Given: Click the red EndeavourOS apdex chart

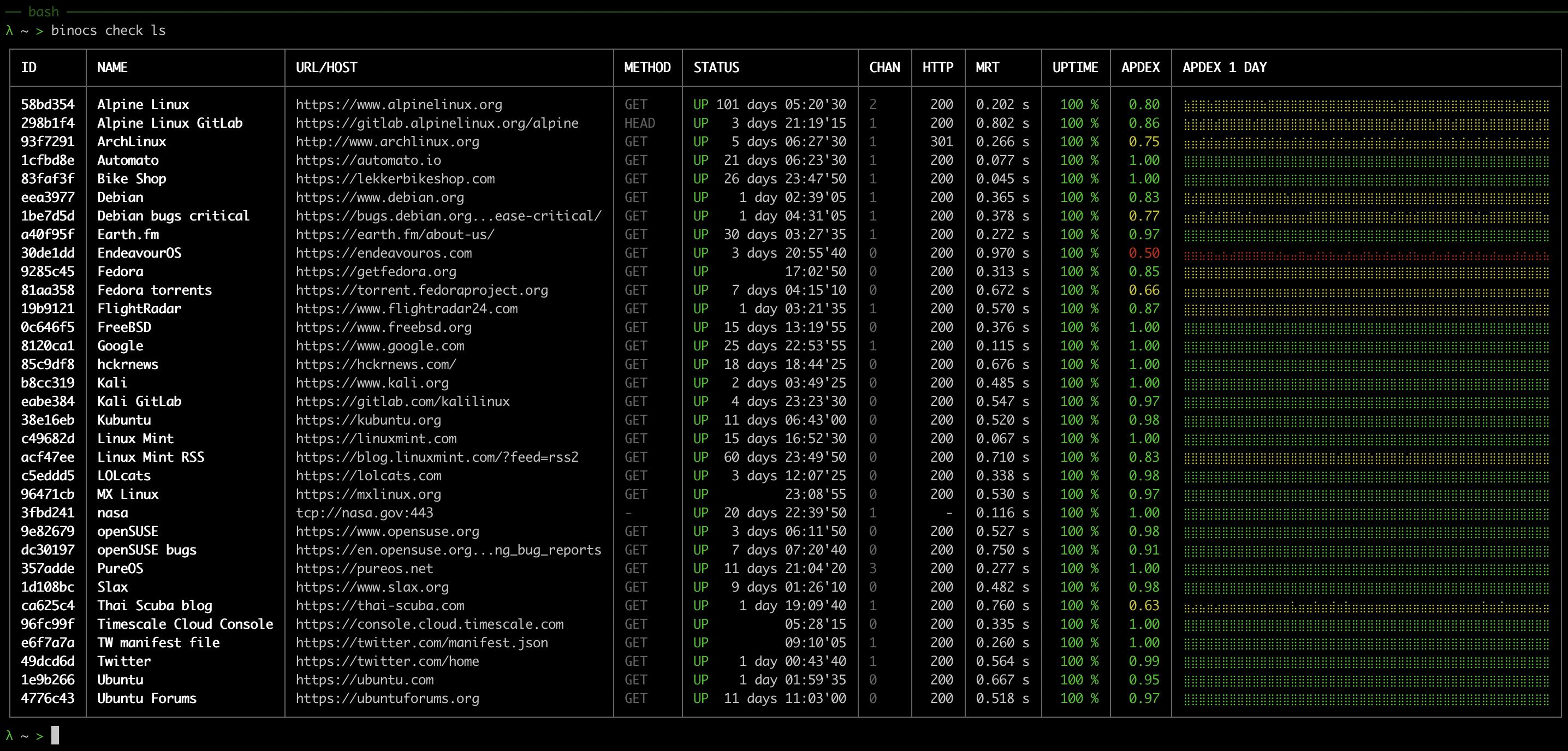Looking at the screenshot, I should click(x=1365, y=254).
